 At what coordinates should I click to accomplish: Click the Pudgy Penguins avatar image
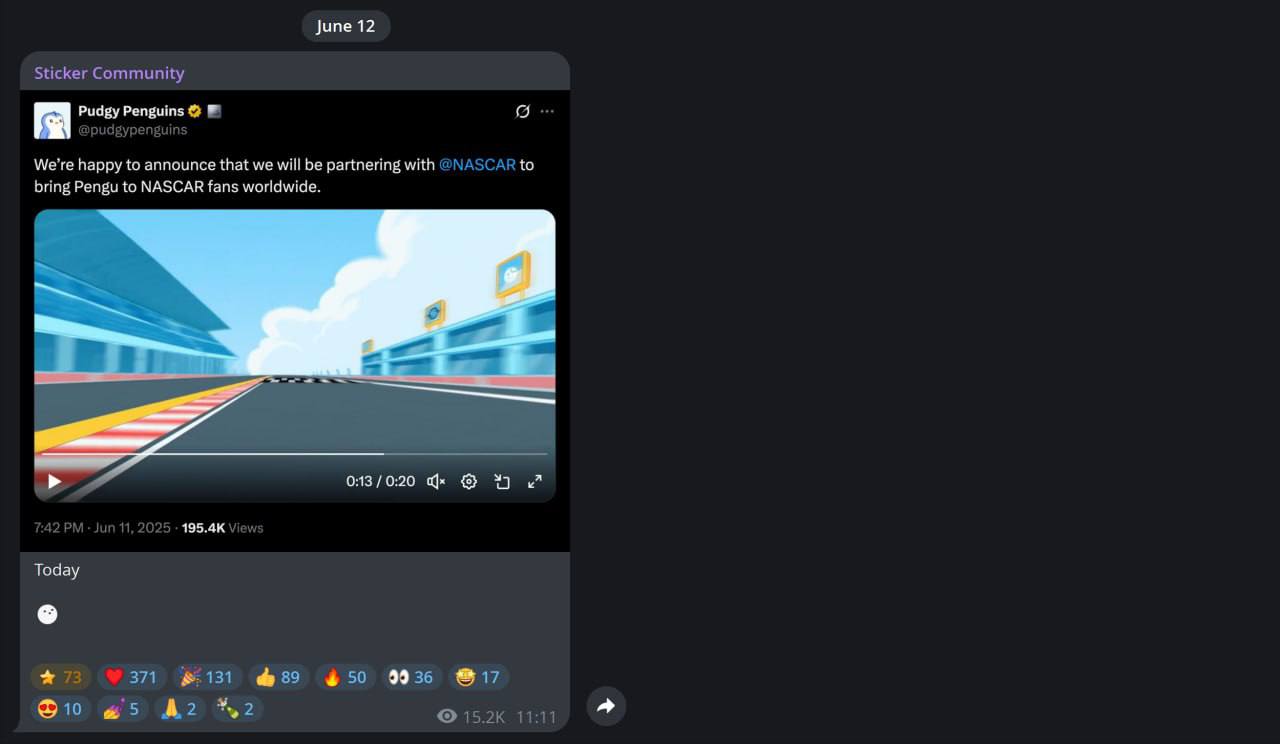click(52, 120)
